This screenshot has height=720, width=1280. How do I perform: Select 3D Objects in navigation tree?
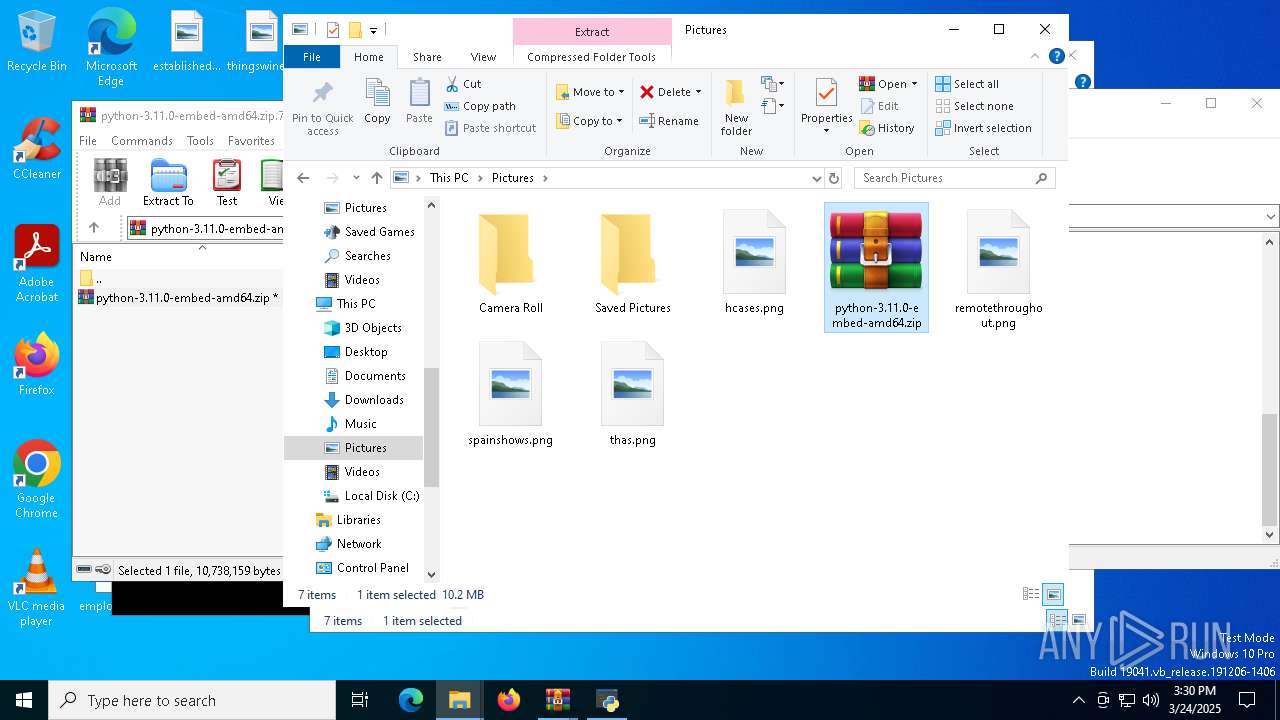tap(362, 328)
